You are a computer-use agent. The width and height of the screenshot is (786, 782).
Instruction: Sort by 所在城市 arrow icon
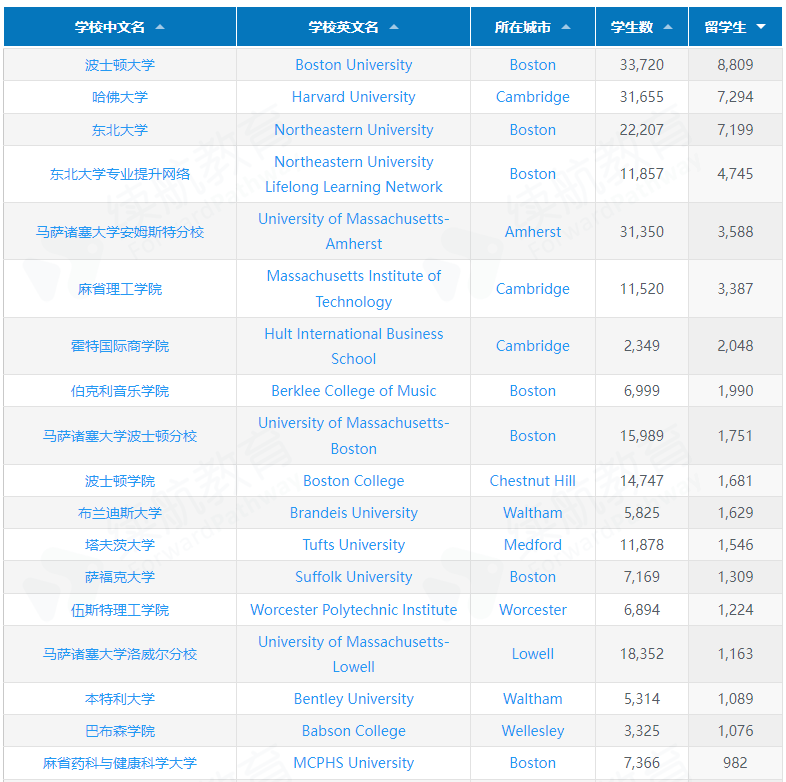pyautogui.click(x=566, y=27)
